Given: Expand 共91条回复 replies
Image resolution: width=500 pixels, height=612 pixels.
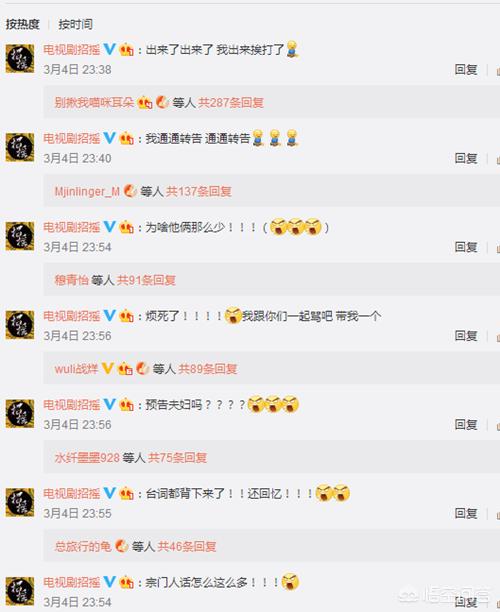Looking at the screenshot, I should (146, 280).
